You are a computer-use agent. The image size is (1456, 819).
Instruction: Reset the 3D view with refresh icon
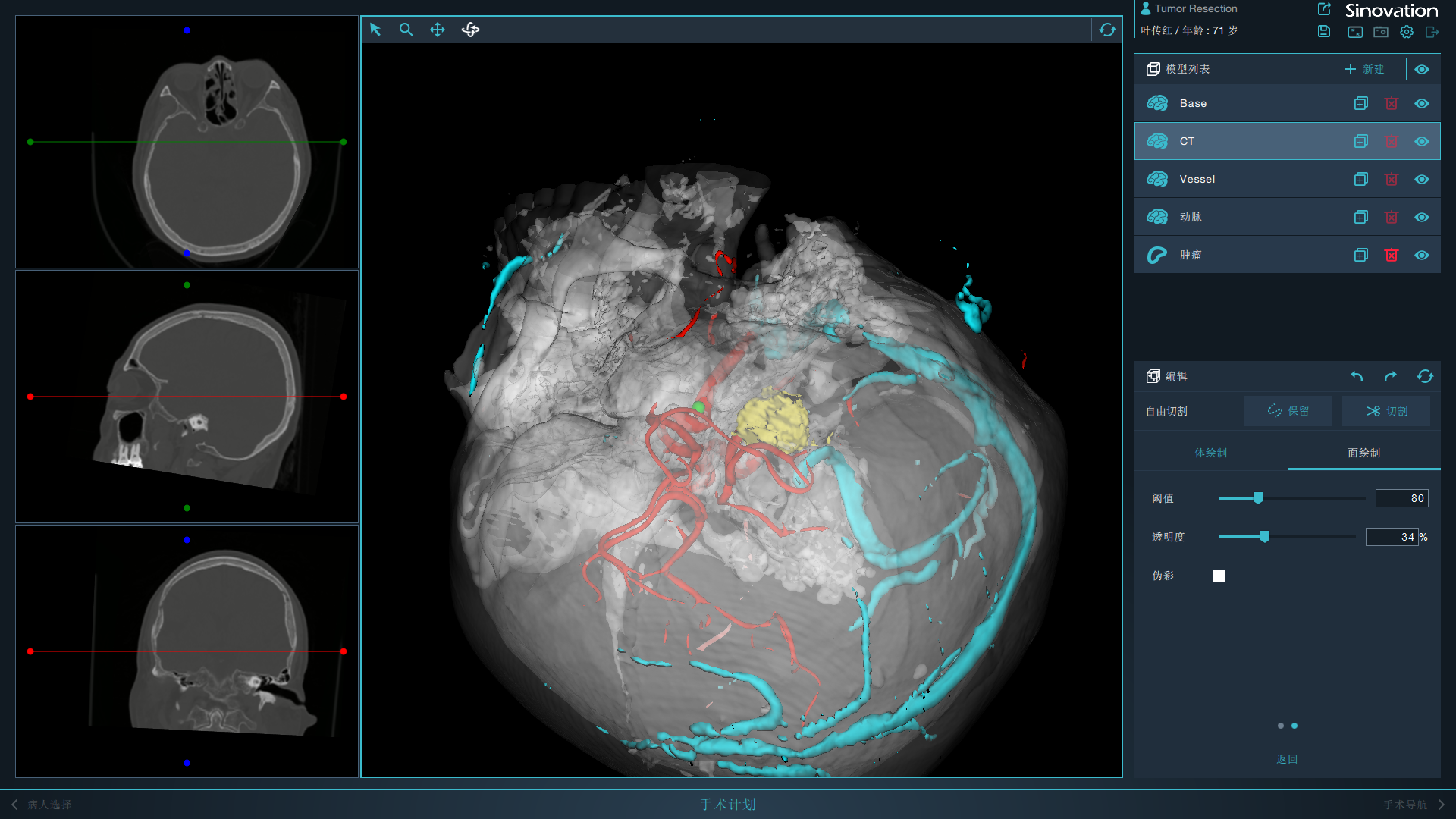pos(1107,30)
